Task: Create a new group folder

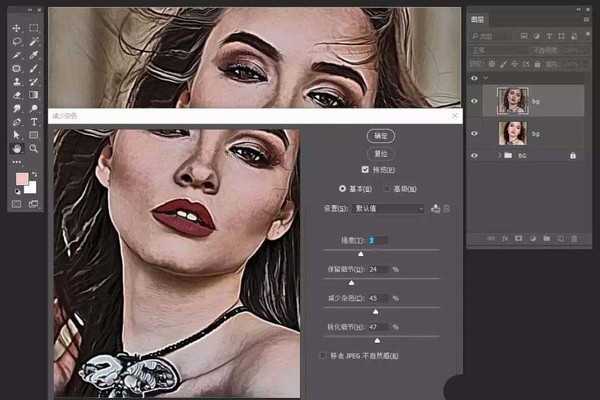Action: pyautogui.click(x=547, y=238)
